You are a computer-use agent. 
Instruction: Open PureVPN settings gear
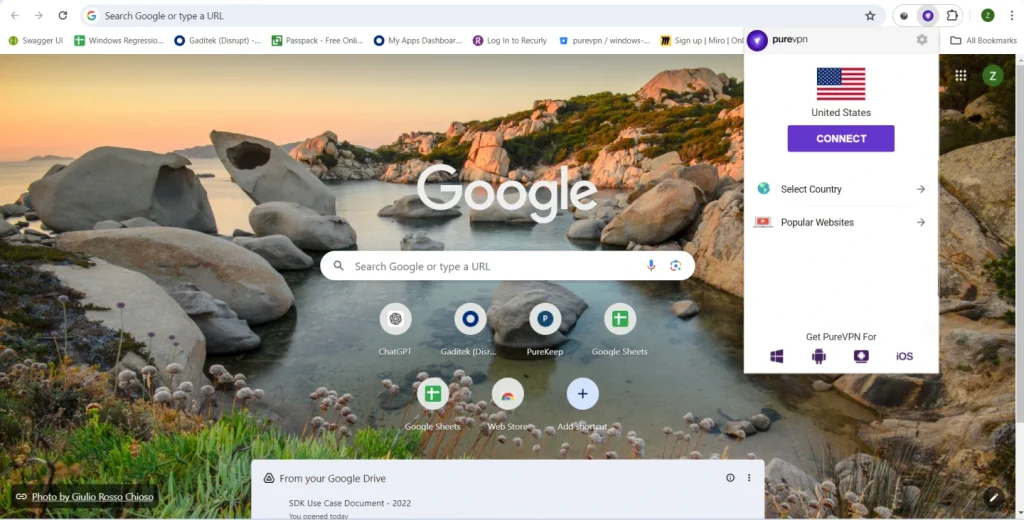coord(921,40)
